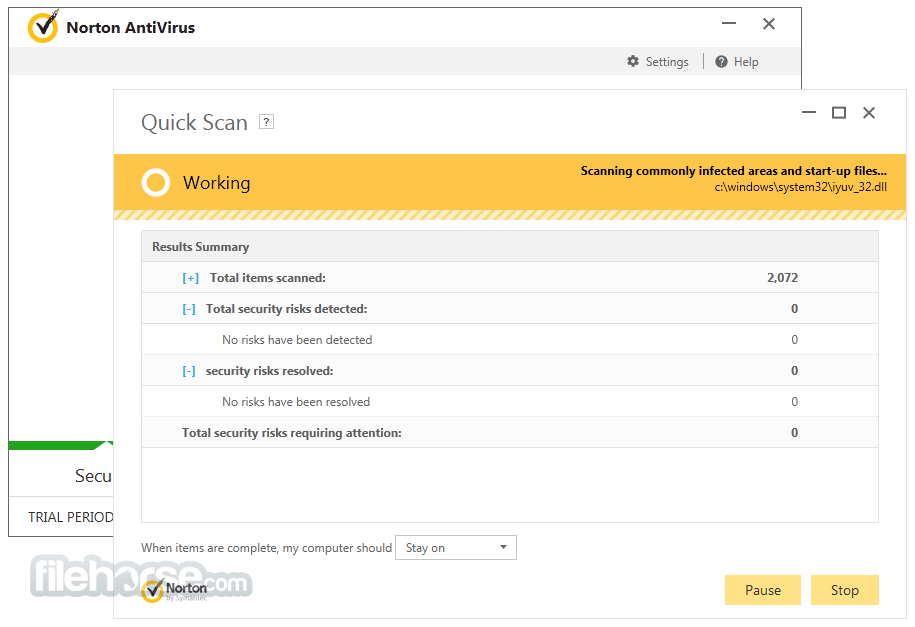This screenshot has width=915, height=627.
Task: Minimize the Norton AntiVirus main window
Action: pos(729,24)
